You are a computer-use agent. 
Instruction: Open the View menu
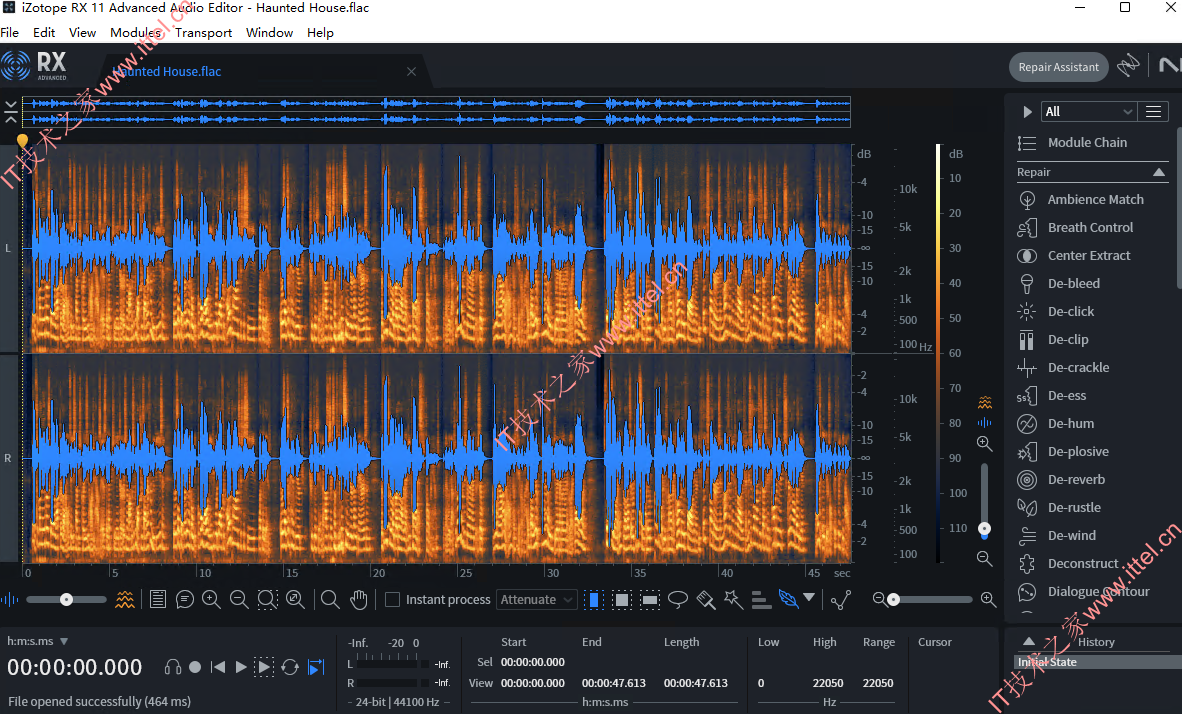pos(82,32)
